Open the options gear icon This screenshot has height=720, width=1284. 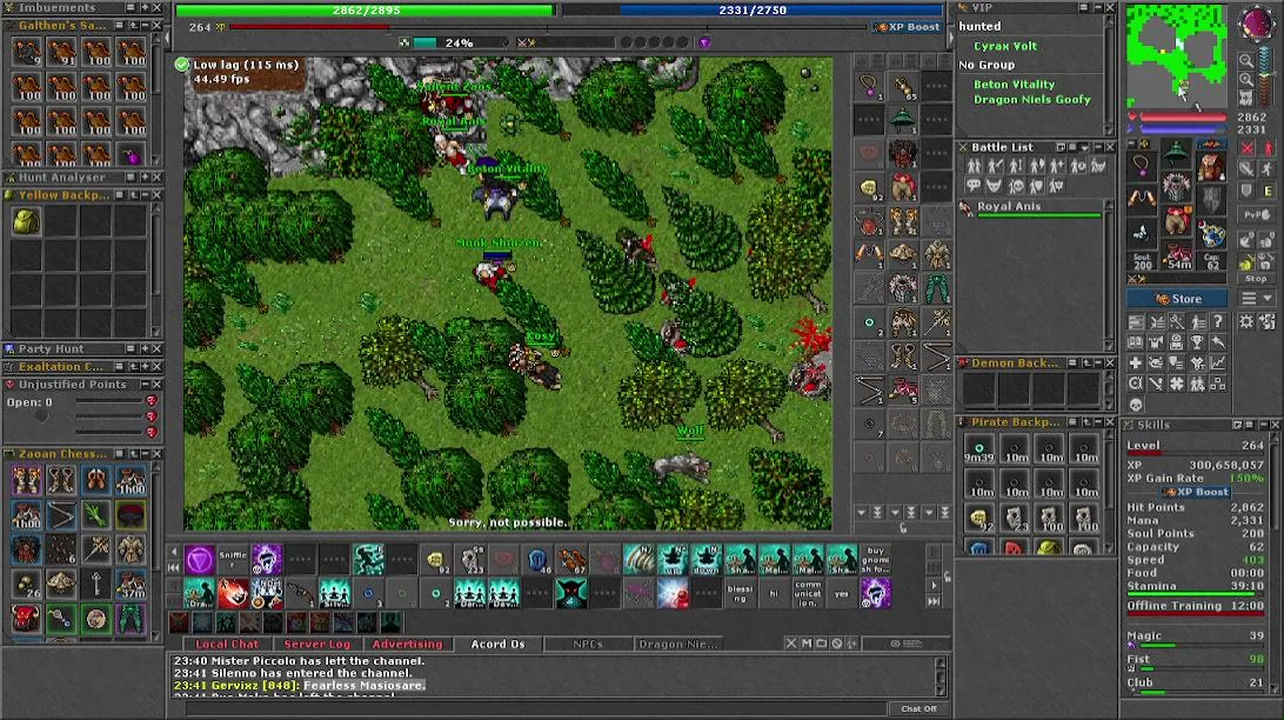coord(1246,322)
